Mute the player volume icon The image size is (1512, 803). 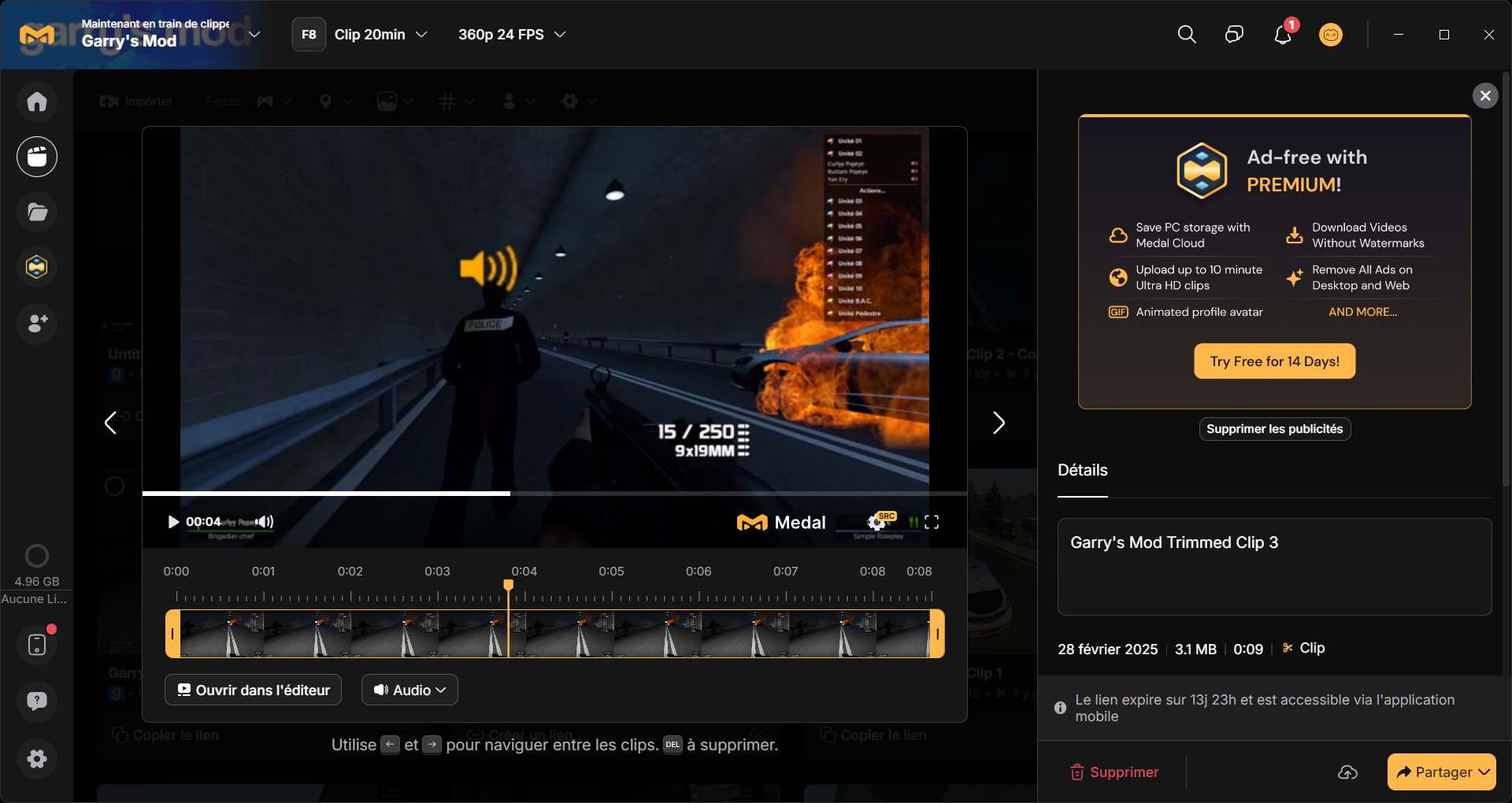pyautogui.click(x=265, y=522)
